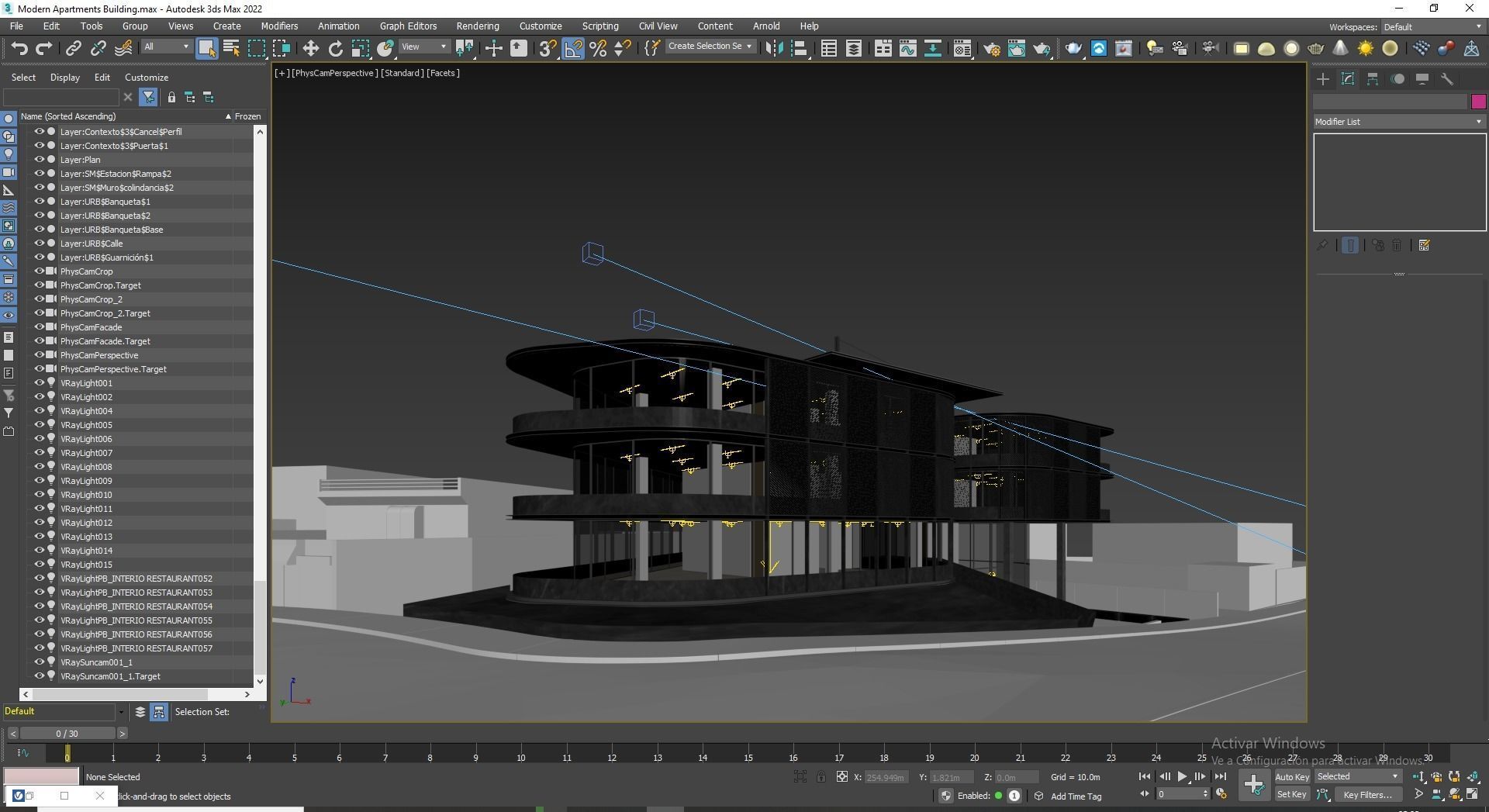Switch to the Utilities wrench tab
Screen dimensions: 1489x812
point(1447,79)
